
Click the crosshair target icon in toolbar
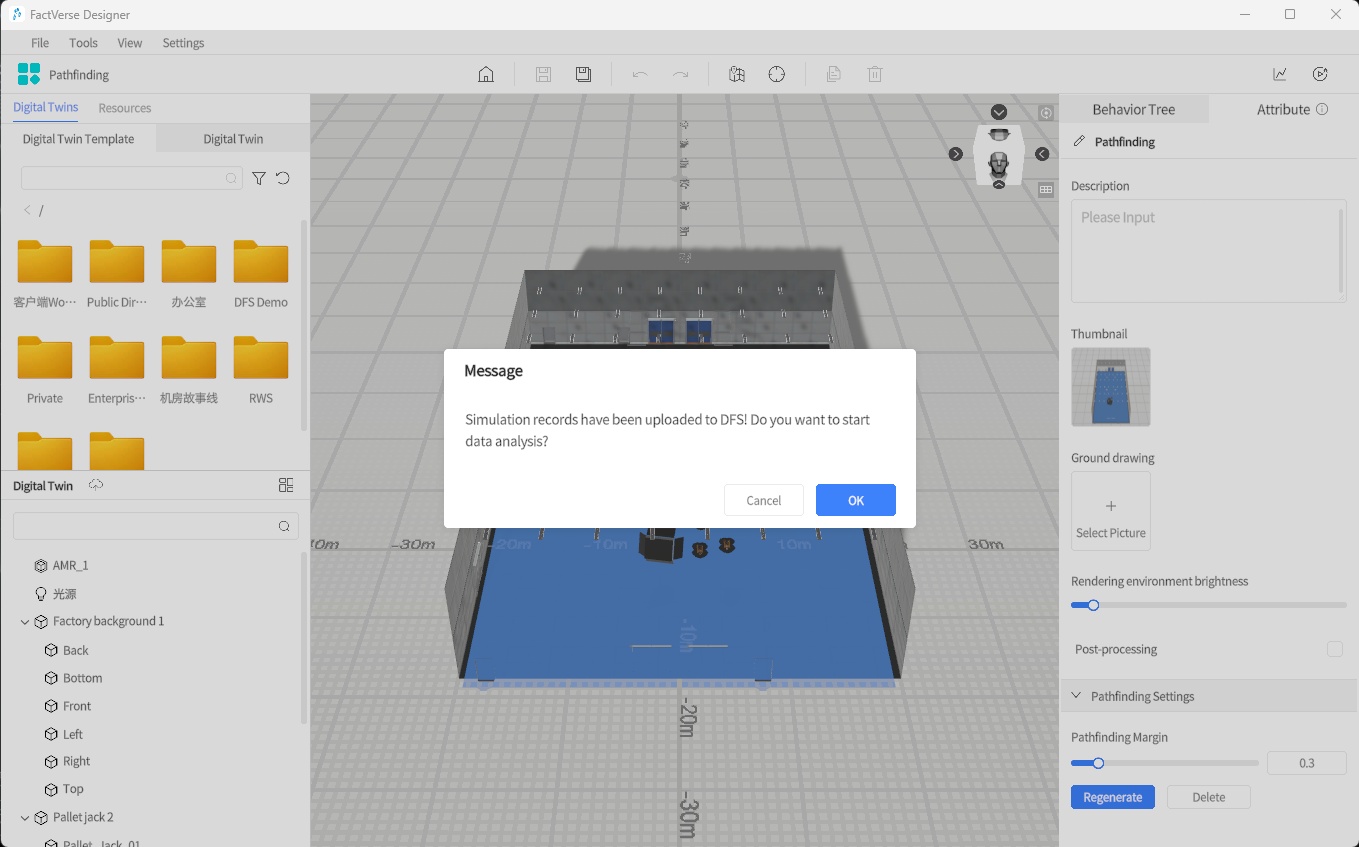coord(777,74)
